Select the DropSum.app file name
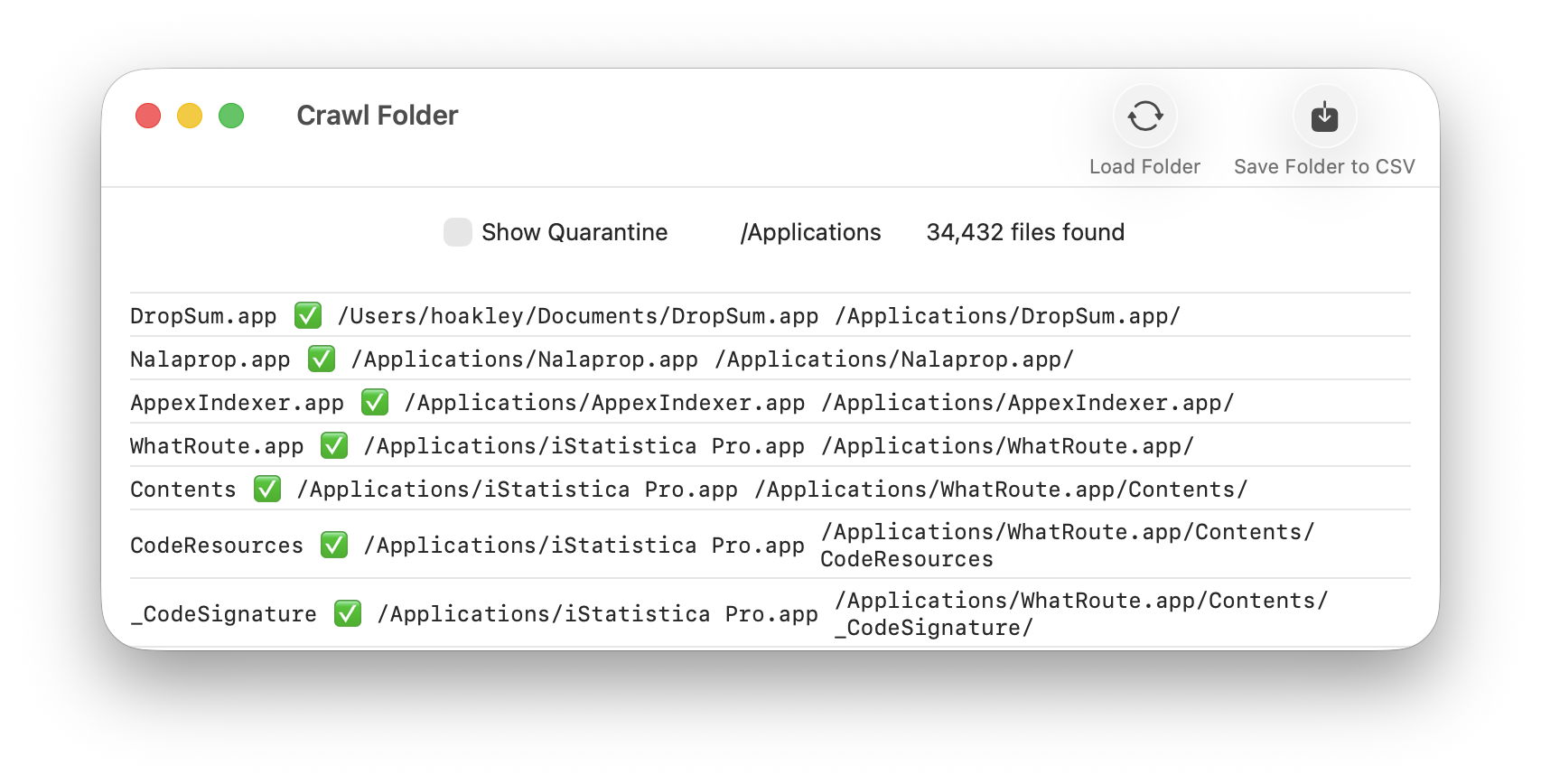The height and width of the screenshot is (784, 1541). coord(203,316)
